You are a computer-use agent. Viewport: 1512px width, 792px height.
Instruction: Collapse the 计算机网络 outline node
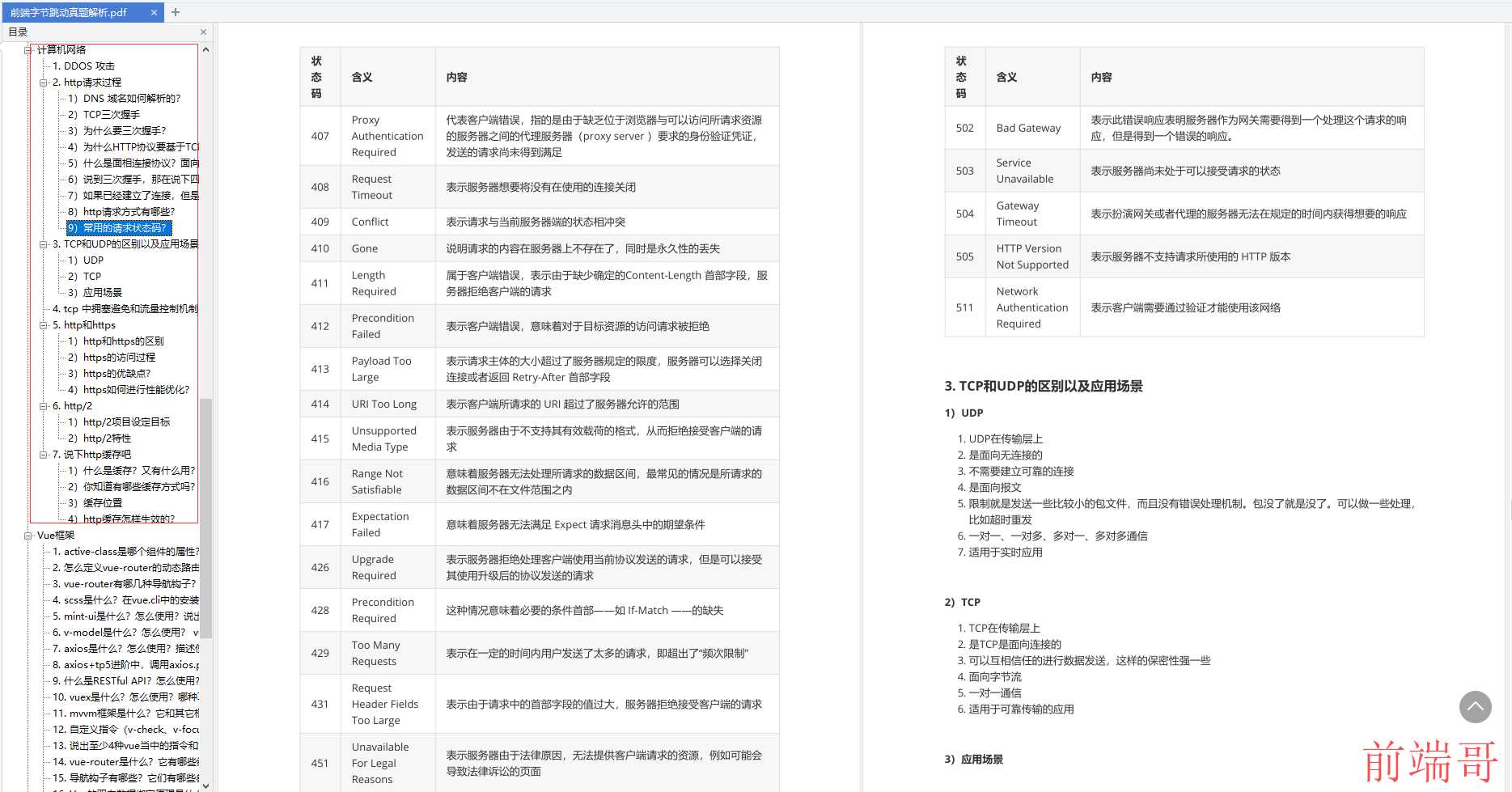[28, 50]
